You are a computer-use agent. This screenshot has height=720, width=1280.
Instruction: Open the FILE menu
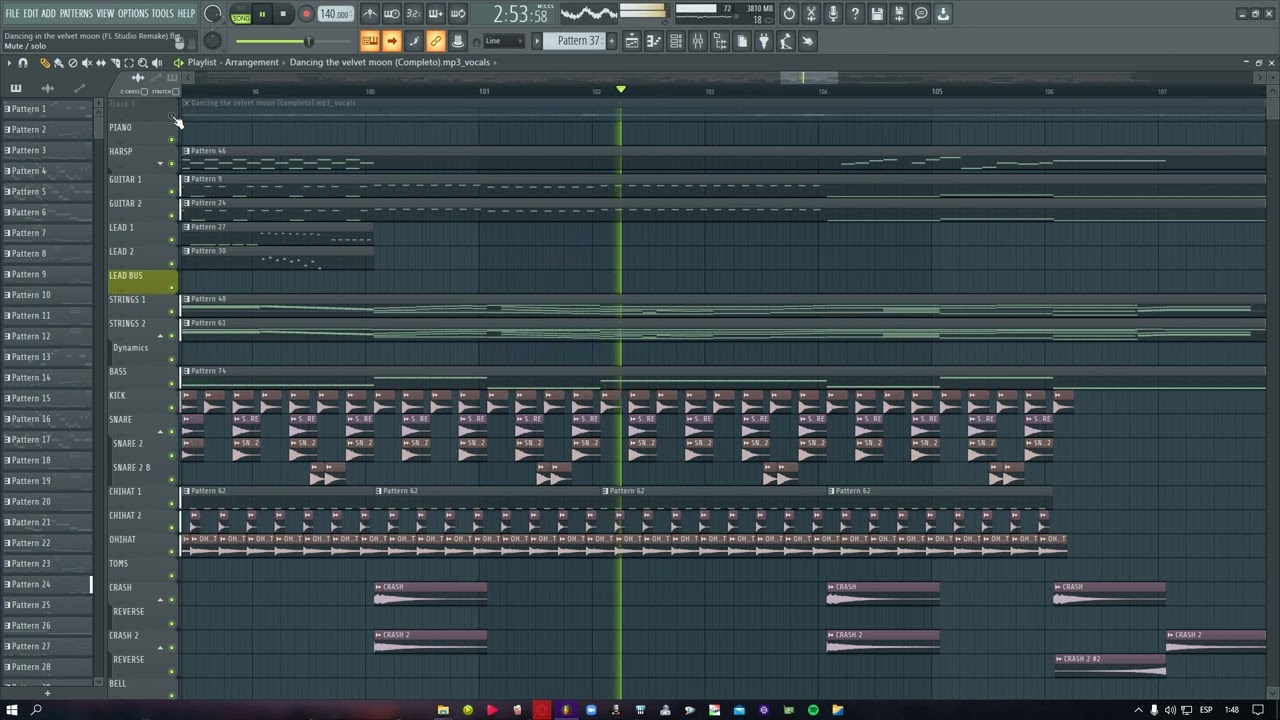coord(12,14)
